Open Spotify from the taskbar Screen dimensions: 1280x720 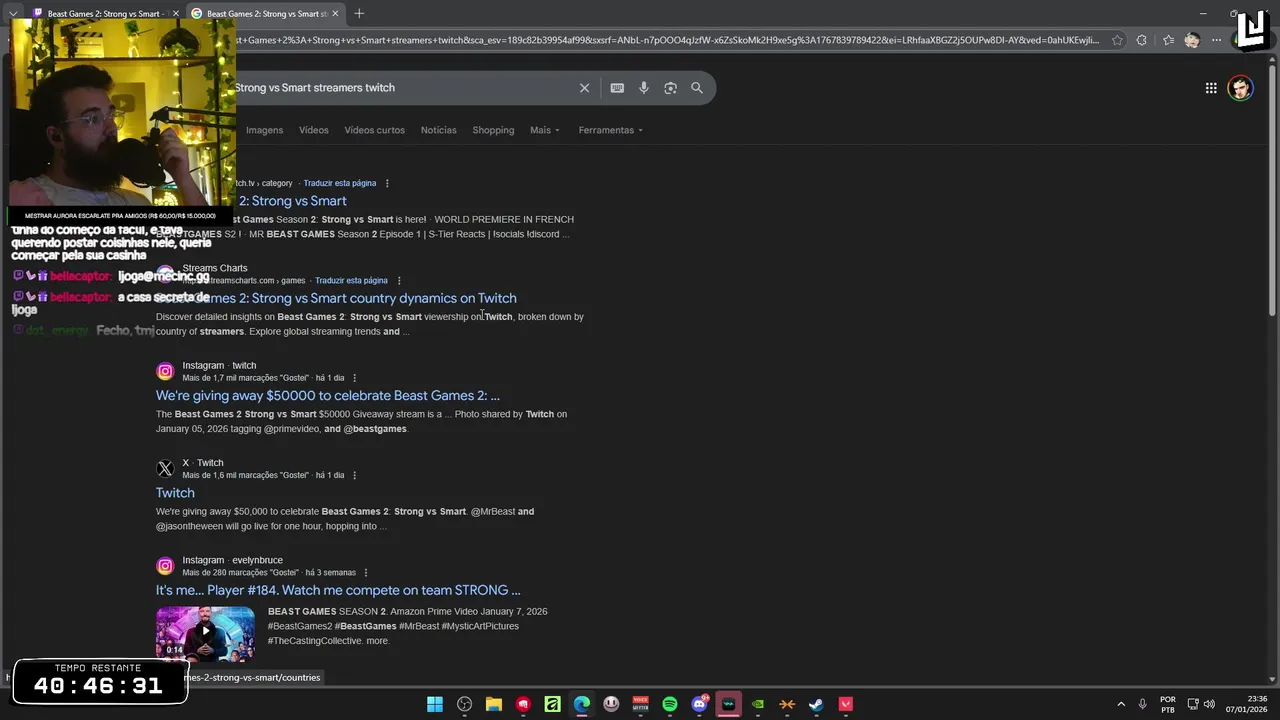pyautogui.click(x=670, y=704)
